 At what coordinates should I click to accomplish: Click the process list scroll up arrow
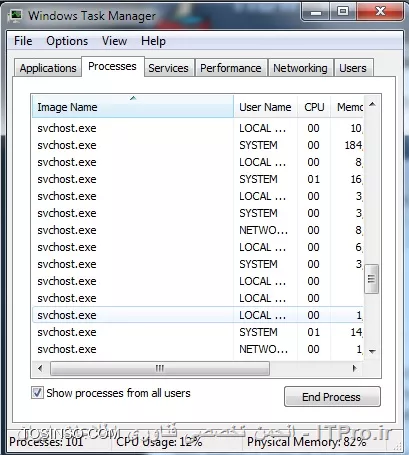(372, 105)
